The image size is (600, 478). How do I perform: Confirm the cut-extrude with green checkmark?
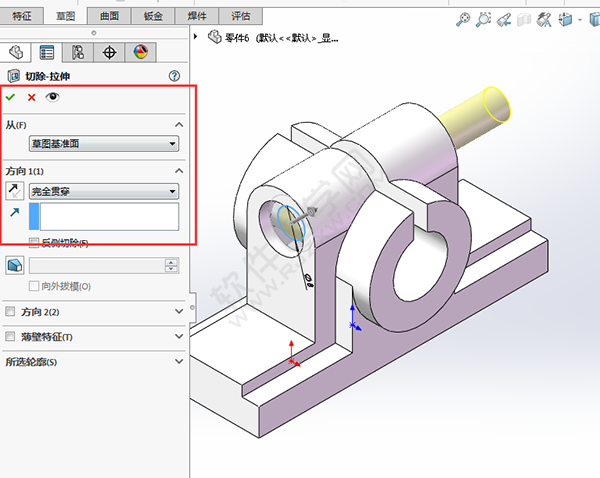pyautogui.click(x=10, y=97)
